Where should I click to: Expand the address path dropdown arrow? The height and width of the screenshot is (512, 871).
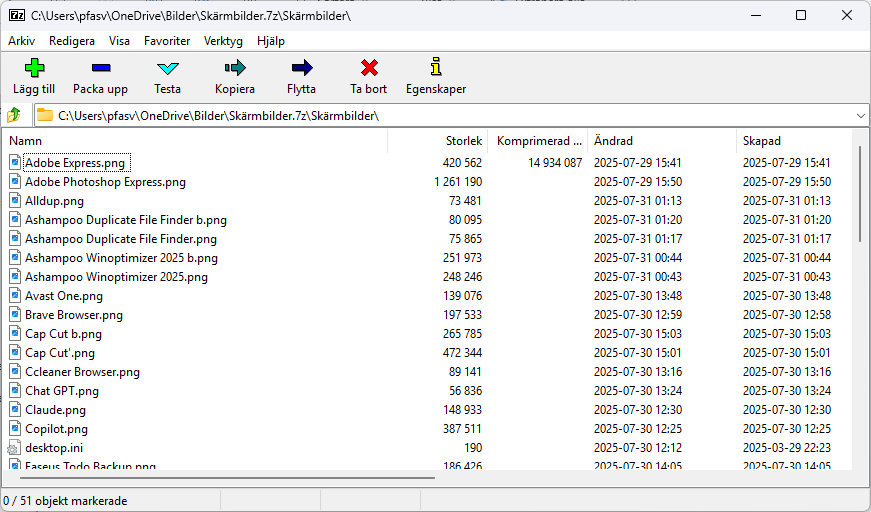coord(860,116)
